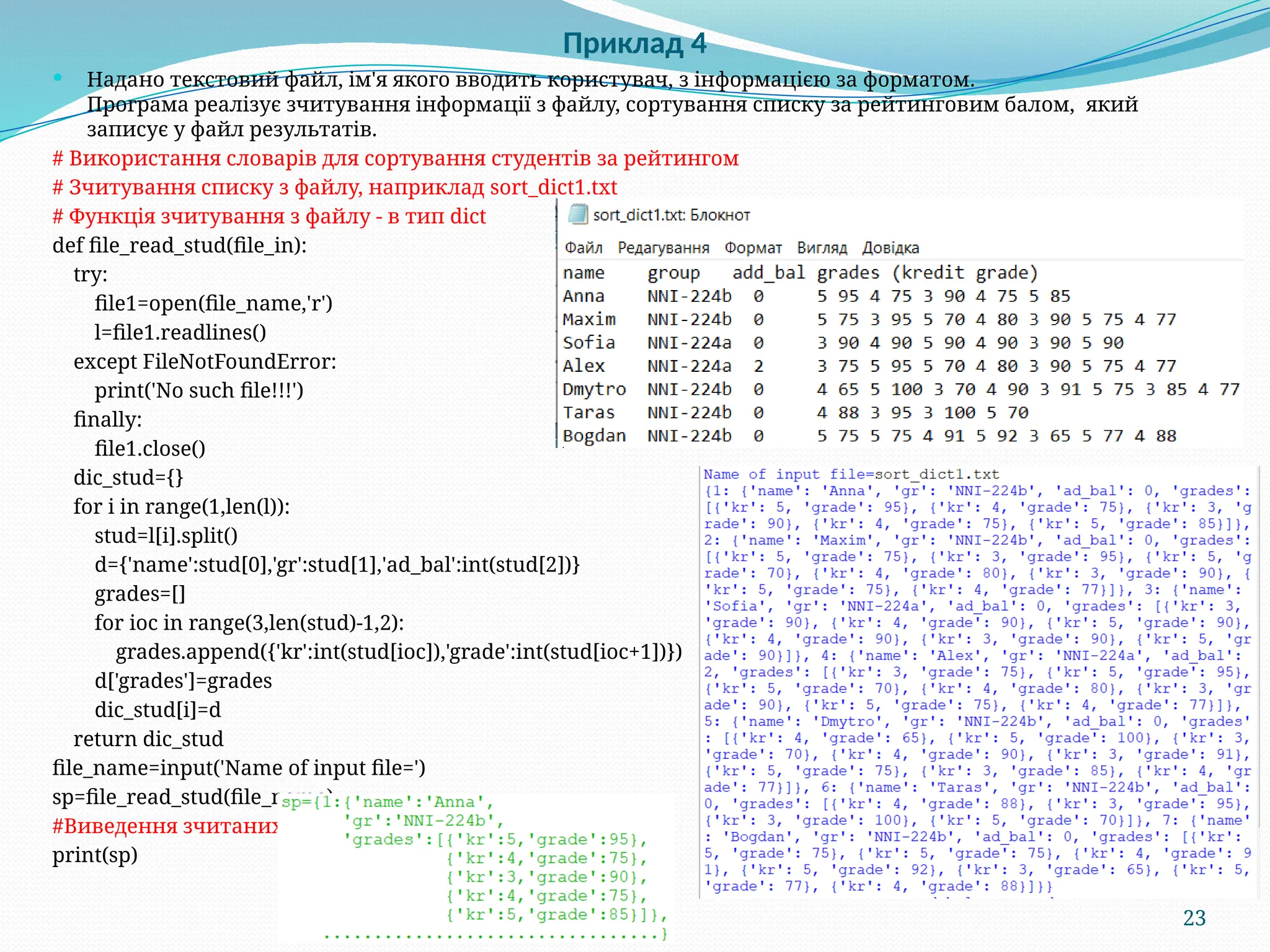Screen dimensions: 1270x952
Task: Click the teal bullet point marker
Action: tap(58, 78)
